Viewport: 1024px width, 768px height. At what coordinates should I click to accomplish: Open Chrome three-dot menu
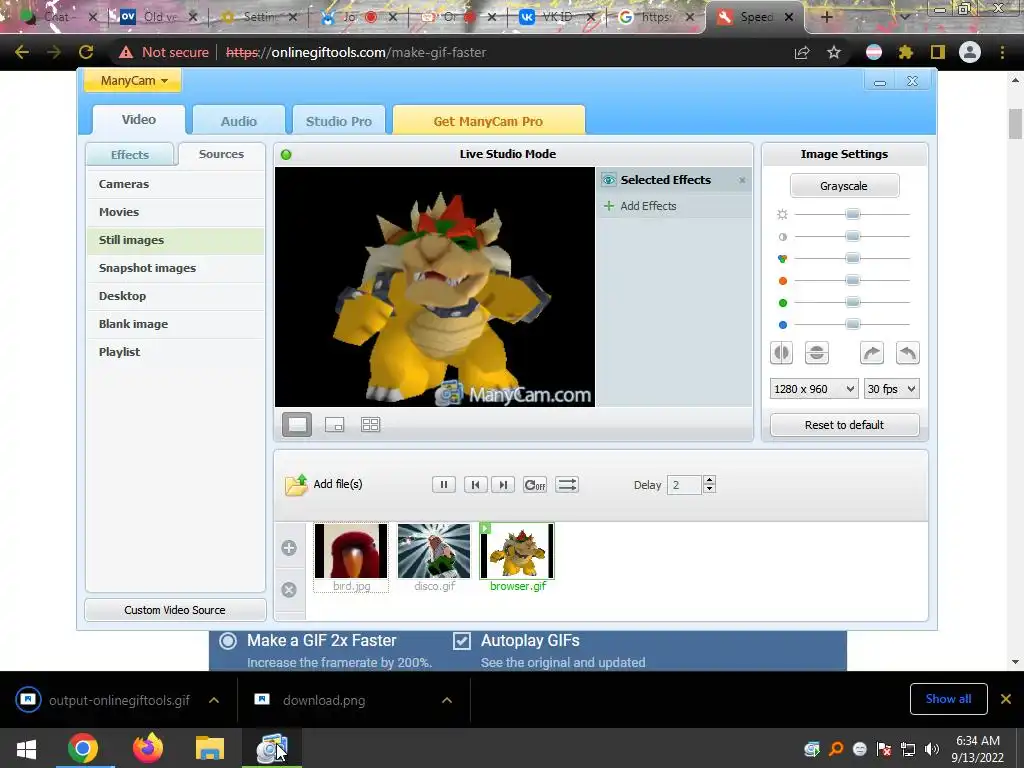point(1002,52)
